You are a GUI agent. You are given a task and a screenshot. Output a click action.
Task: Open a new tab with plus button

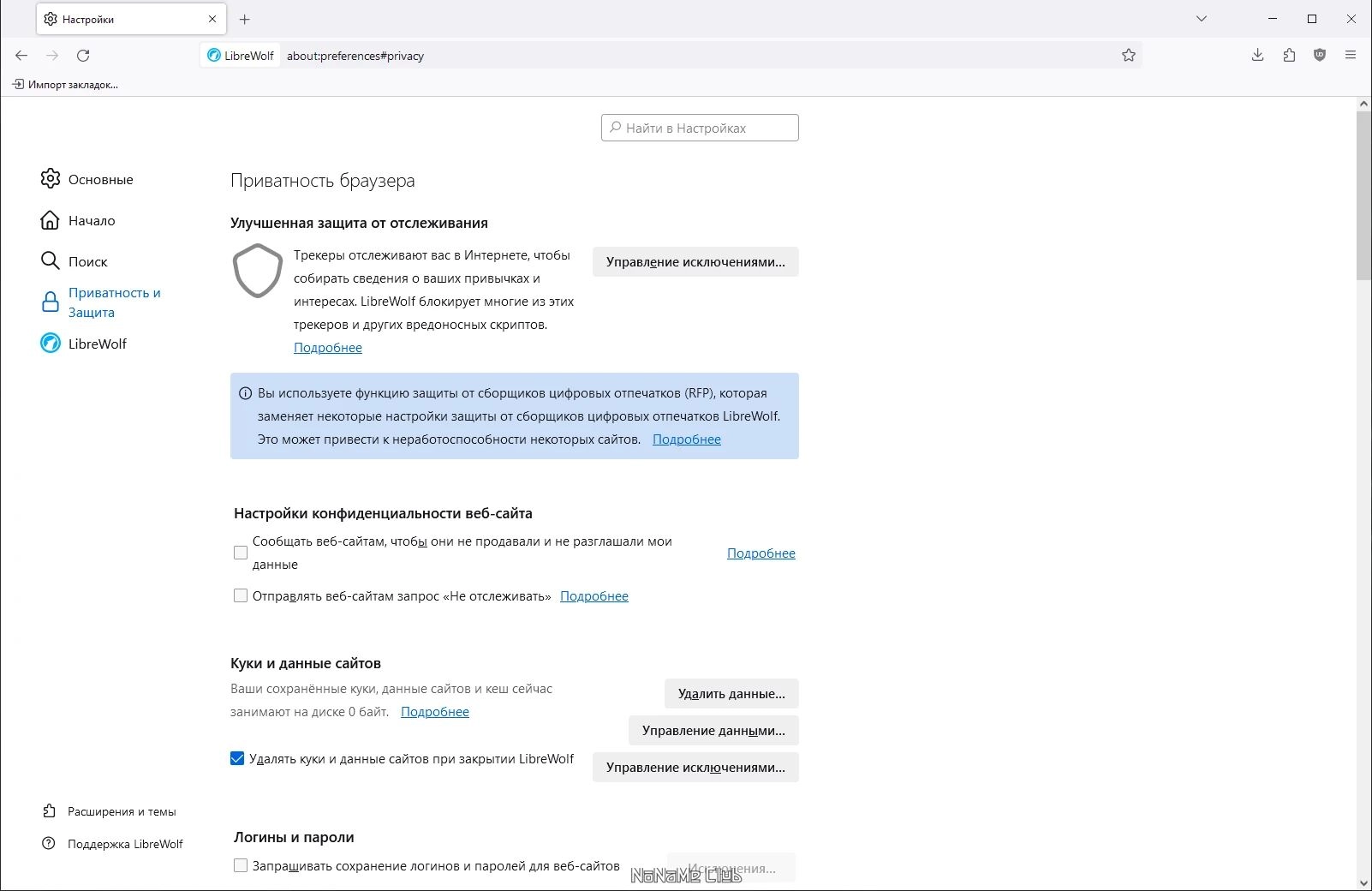[x=245, y=19]
